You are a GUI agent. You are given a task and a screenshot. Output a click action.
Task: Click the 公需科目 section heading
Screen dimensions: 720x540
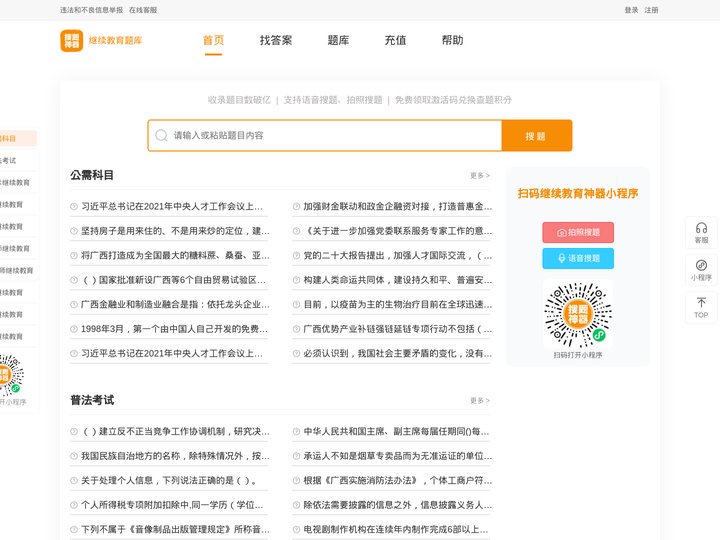pos(92,175)
